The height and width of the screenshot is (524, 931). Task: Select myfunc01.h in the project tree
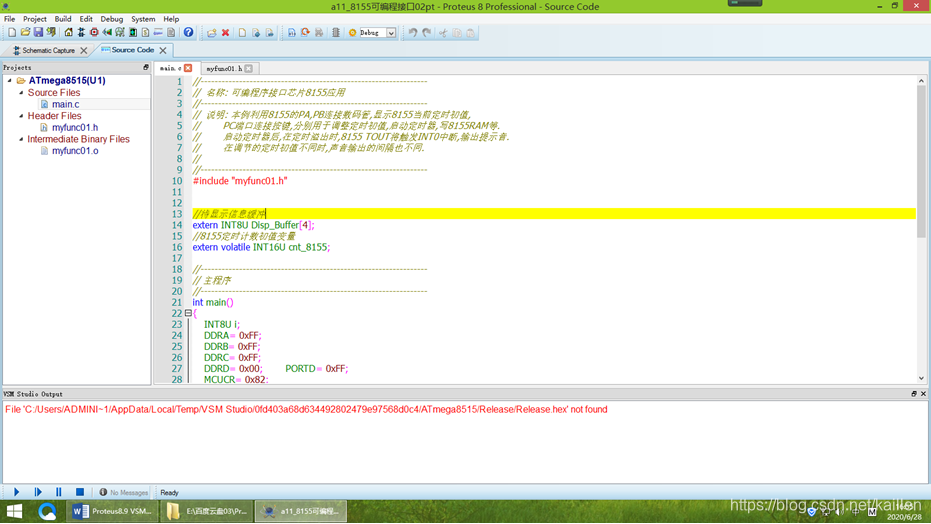tap(75, 127)
